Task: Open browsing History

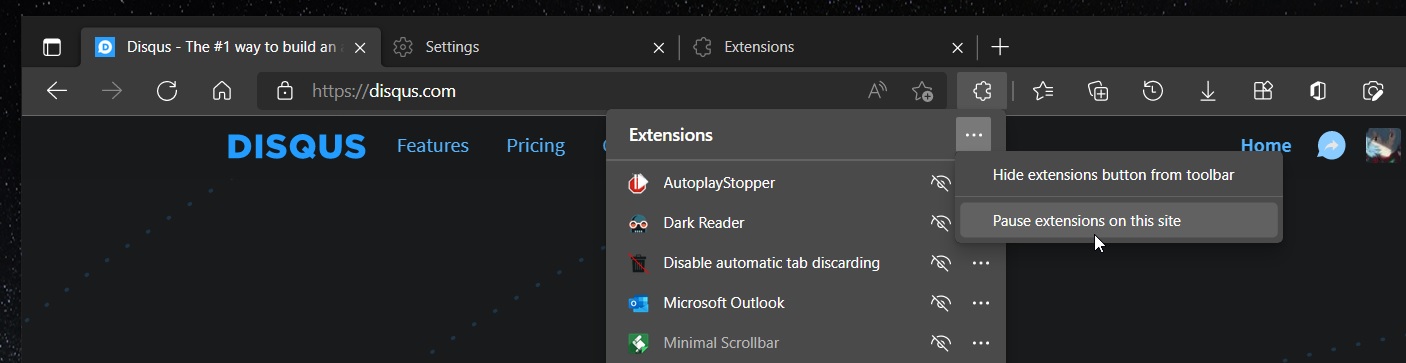Action: tap(1153, 91)
